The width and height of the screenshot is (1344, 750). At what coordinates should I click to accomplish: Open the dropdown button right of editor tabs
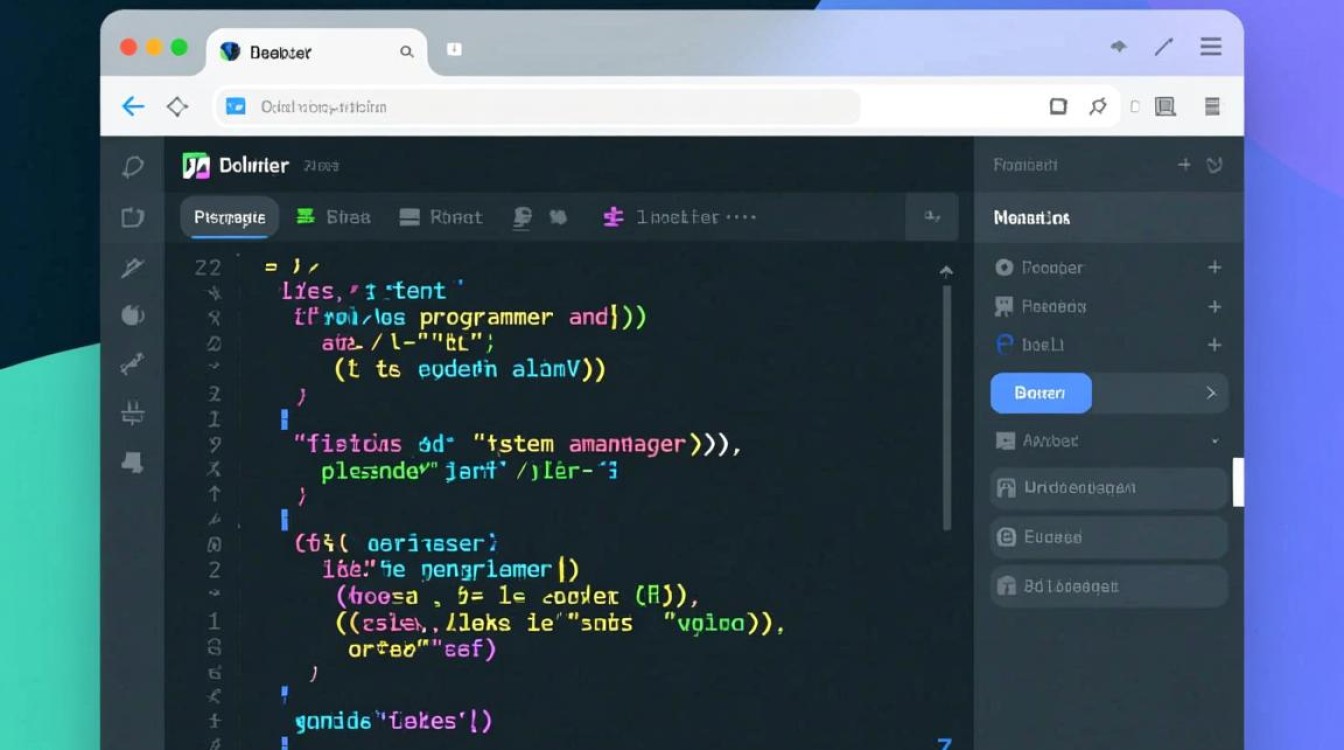(931, 216)
